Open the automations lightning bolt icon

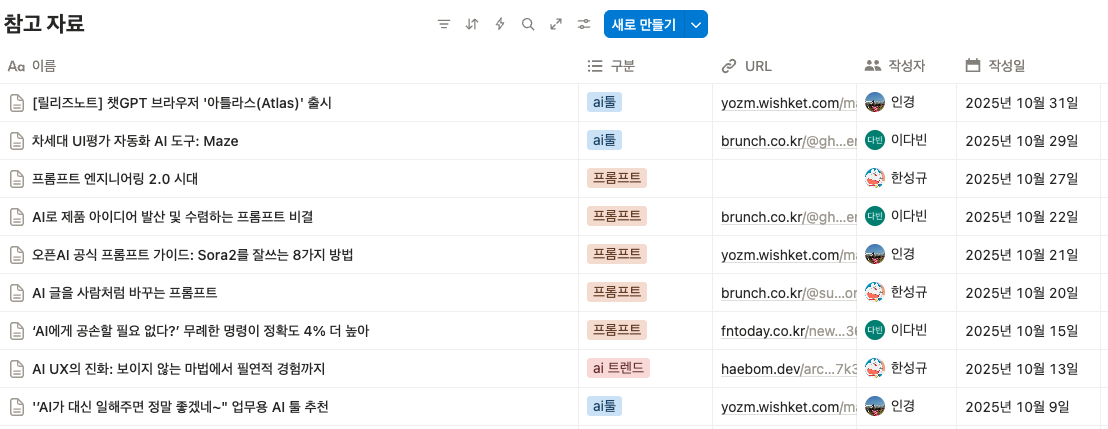click(500, 24)
